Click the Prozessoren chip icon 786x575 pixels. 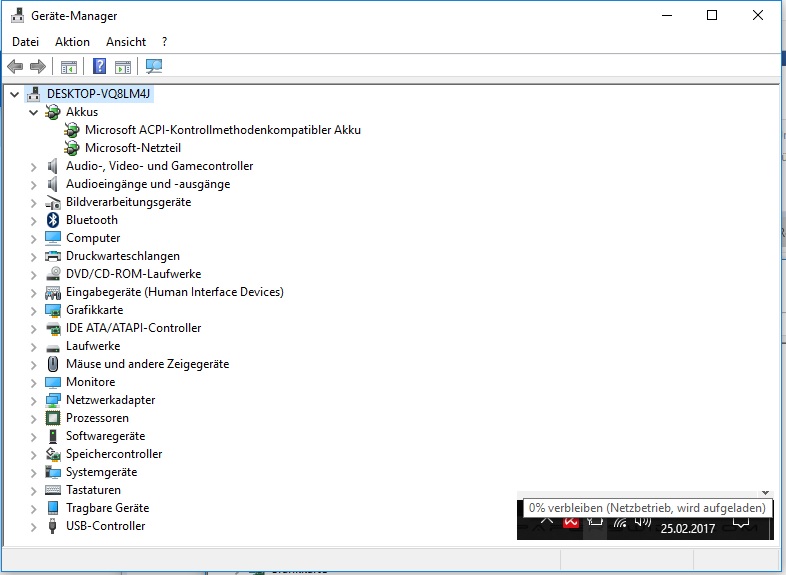click(x=53, y=418)
